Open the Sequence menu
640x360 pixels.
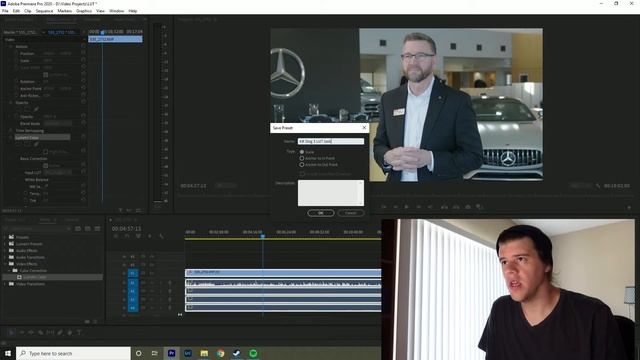[x=44, y=11]
